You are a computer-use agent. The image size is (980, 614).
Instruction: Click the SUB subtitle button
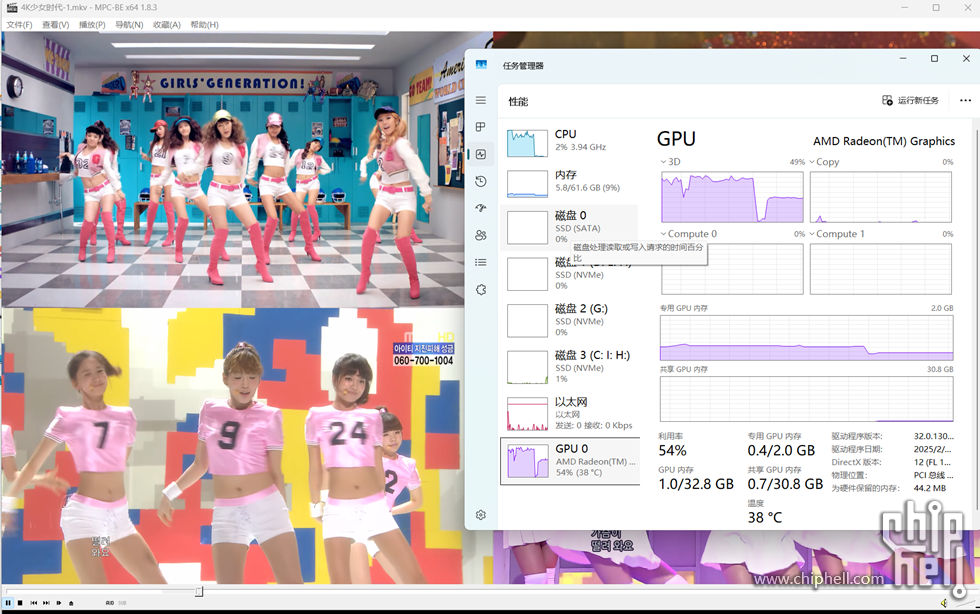click(122, 603)
